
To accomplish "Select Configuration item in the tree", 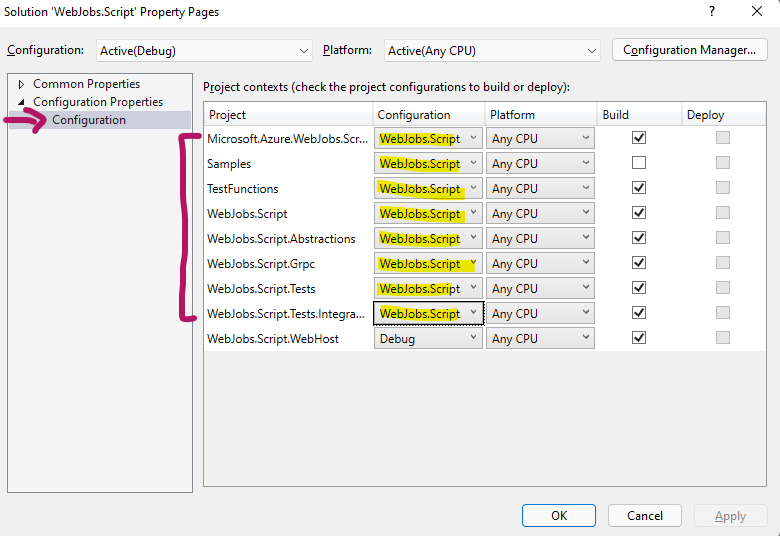I will point(89,120).
